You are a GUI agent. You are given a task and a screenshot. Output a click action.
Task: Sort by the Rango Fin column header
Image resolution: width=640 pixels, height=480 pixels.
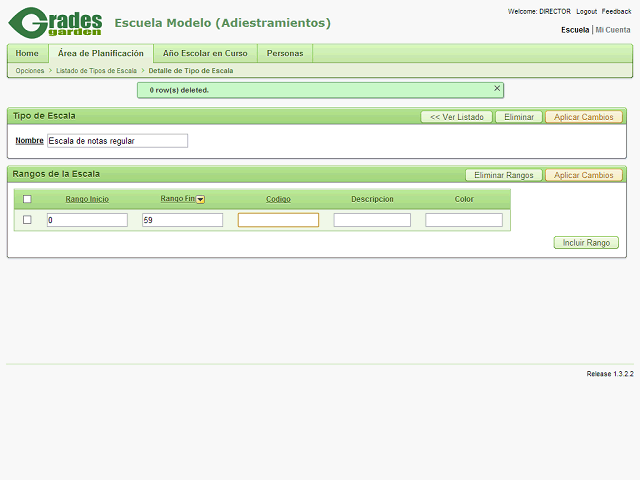tap(178, 198)
